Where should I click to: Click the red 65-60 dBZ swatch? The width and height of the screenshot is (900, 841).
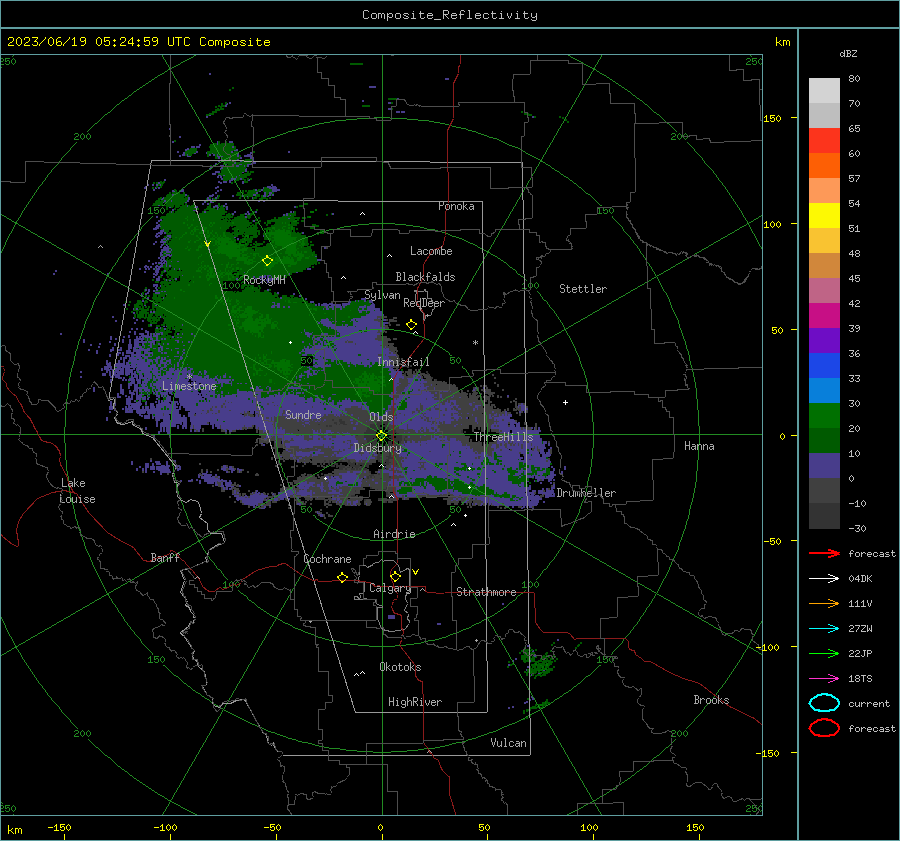[x=824, y=141]
